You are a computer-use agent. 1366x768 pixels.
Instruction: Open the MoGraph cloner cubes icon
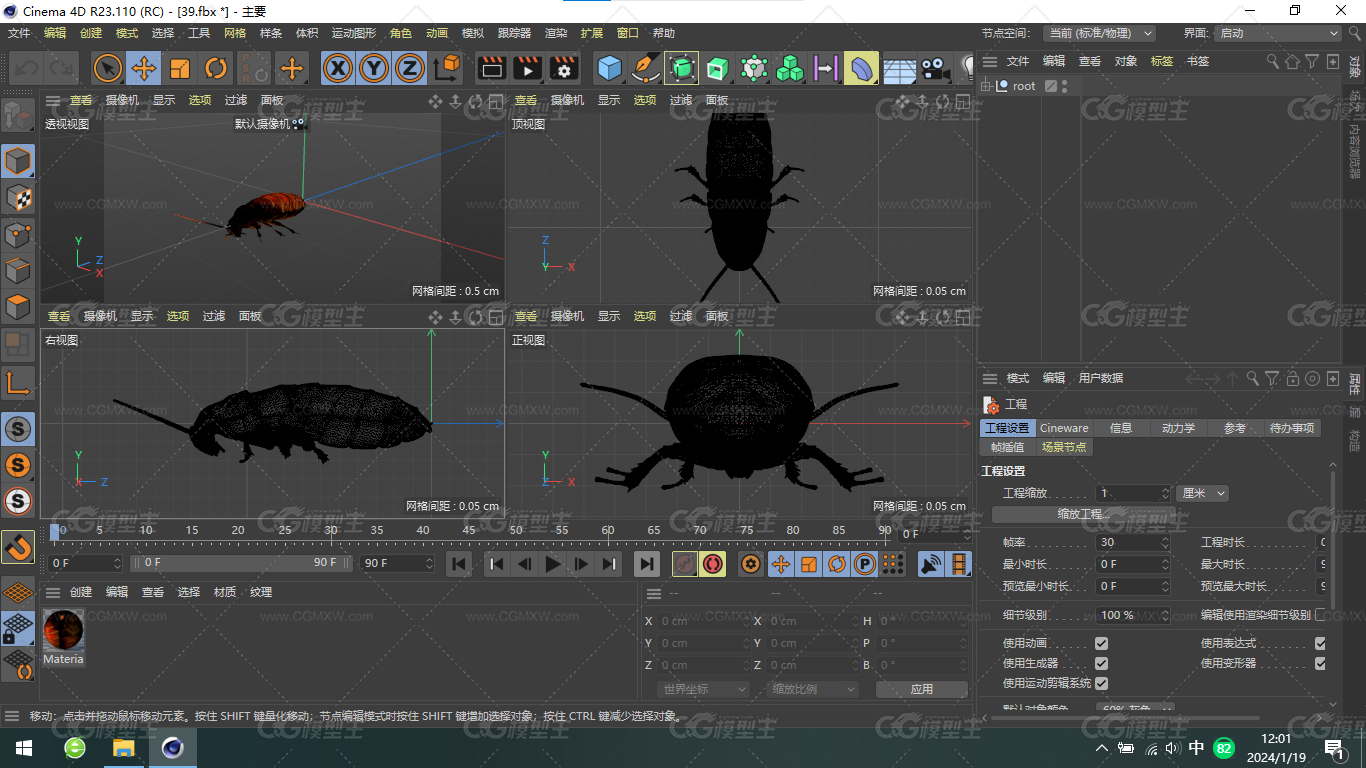790,68
